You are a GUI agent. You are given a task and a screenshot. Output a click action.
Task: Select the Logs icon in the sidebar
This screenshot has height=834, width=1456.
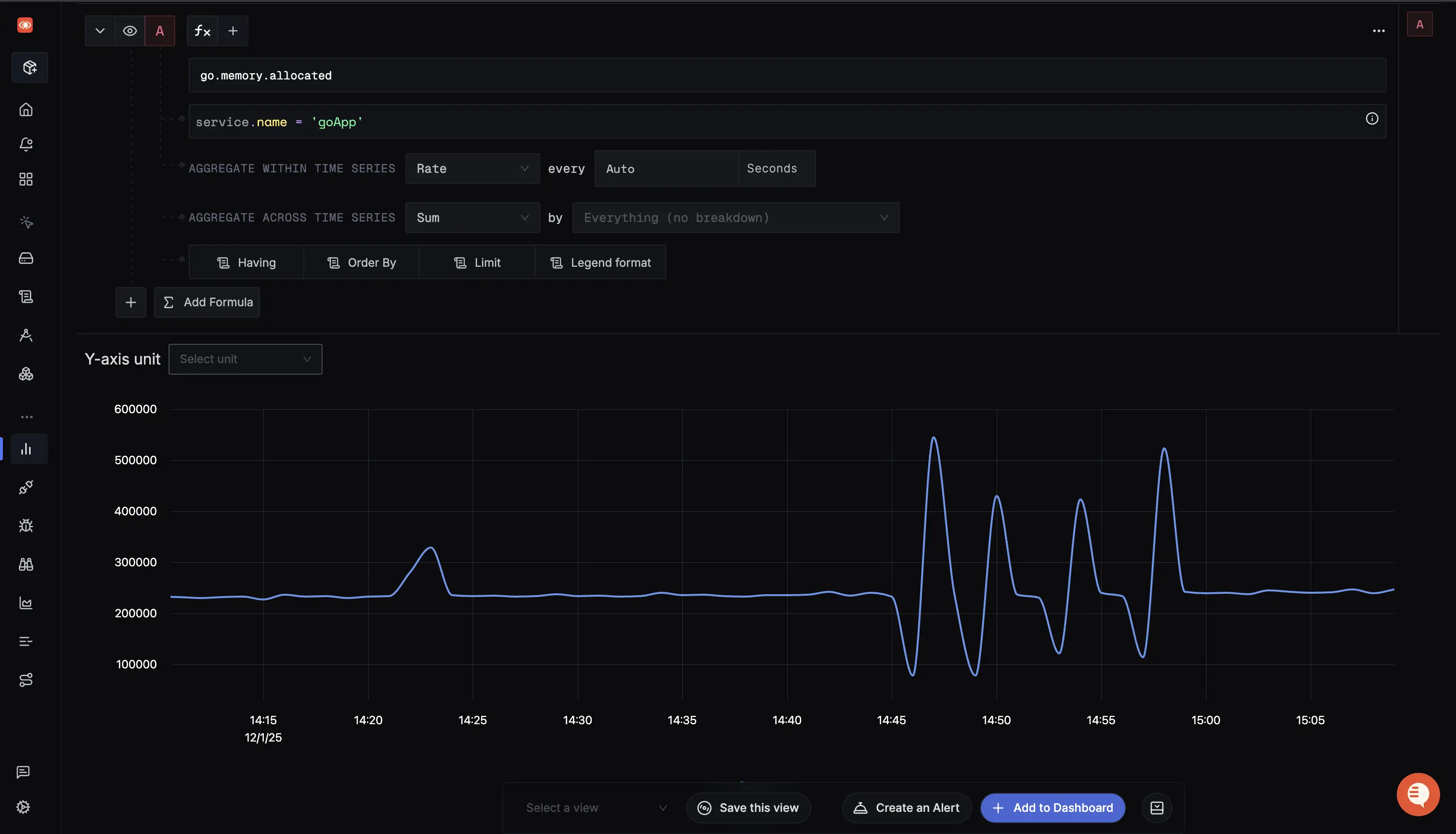[26, 297]
